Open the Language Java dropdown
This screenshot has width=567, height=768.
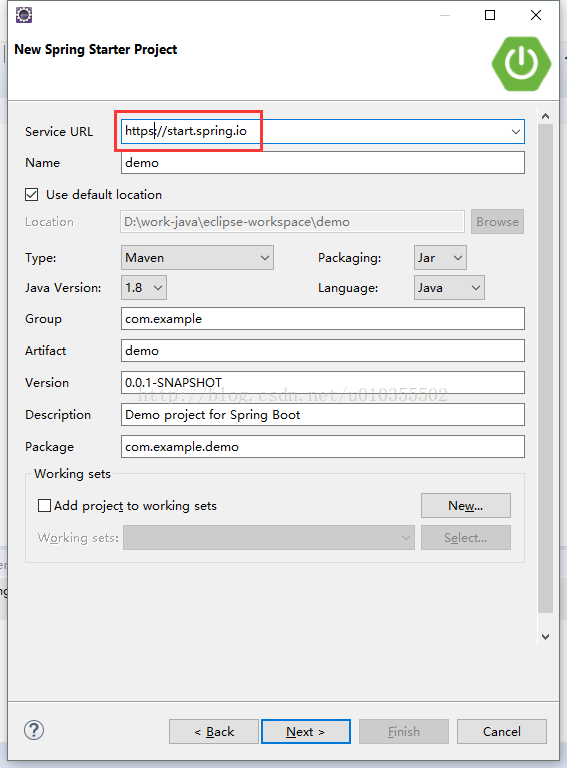(x=449, y=288)
